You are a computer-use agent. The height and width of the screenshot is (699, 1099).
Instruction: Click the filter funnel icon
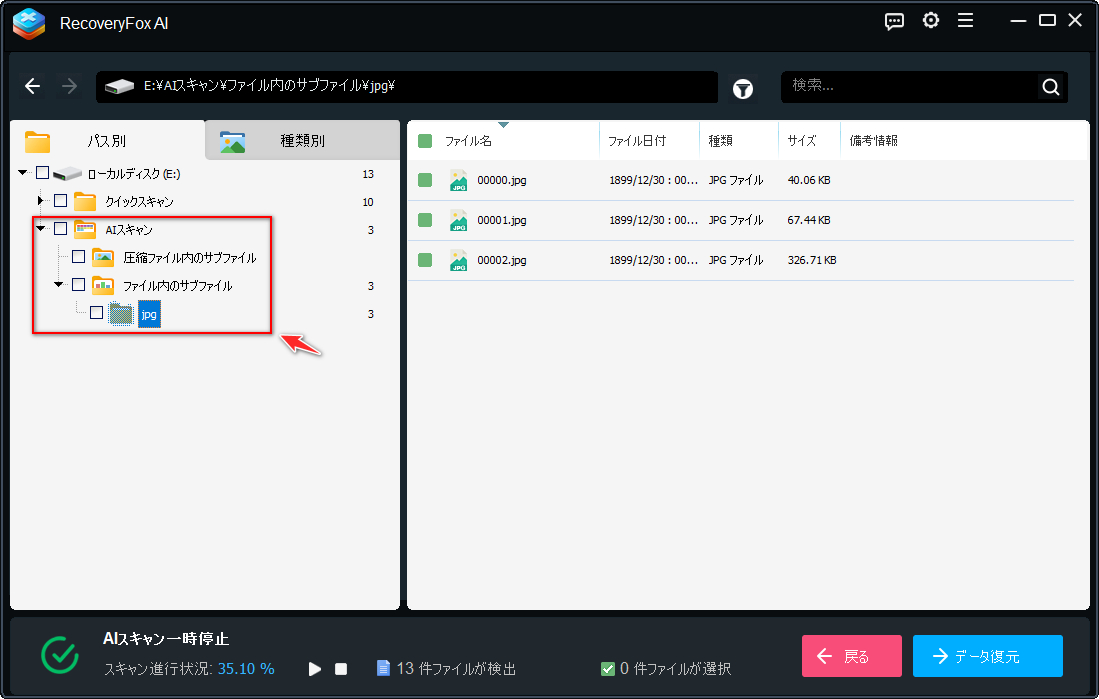coord(743,88)
